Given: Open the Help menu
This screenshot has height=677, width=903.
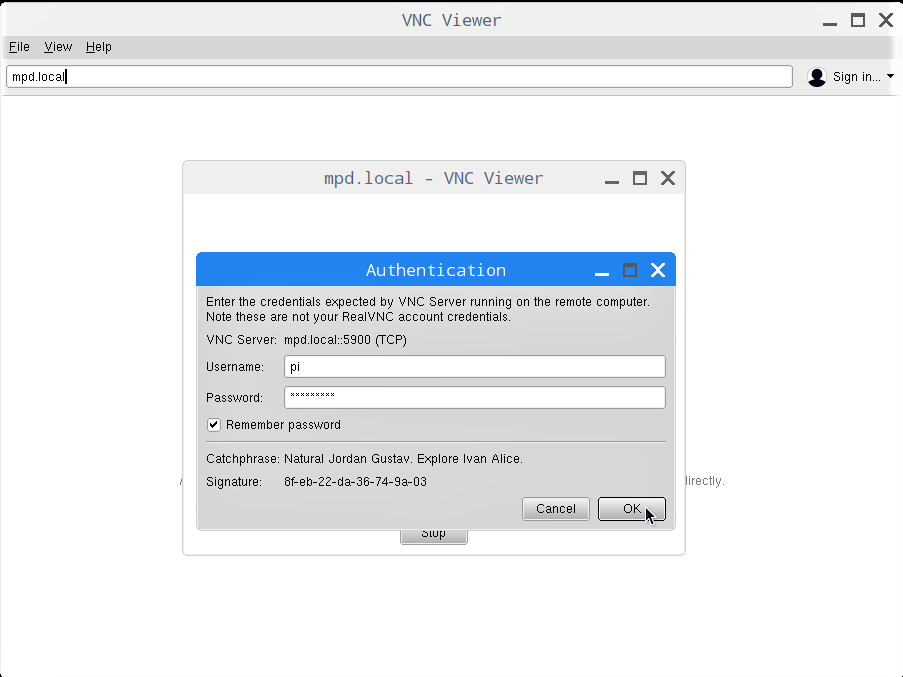Looking at the screenshot, I should click(x=98, y=47).
